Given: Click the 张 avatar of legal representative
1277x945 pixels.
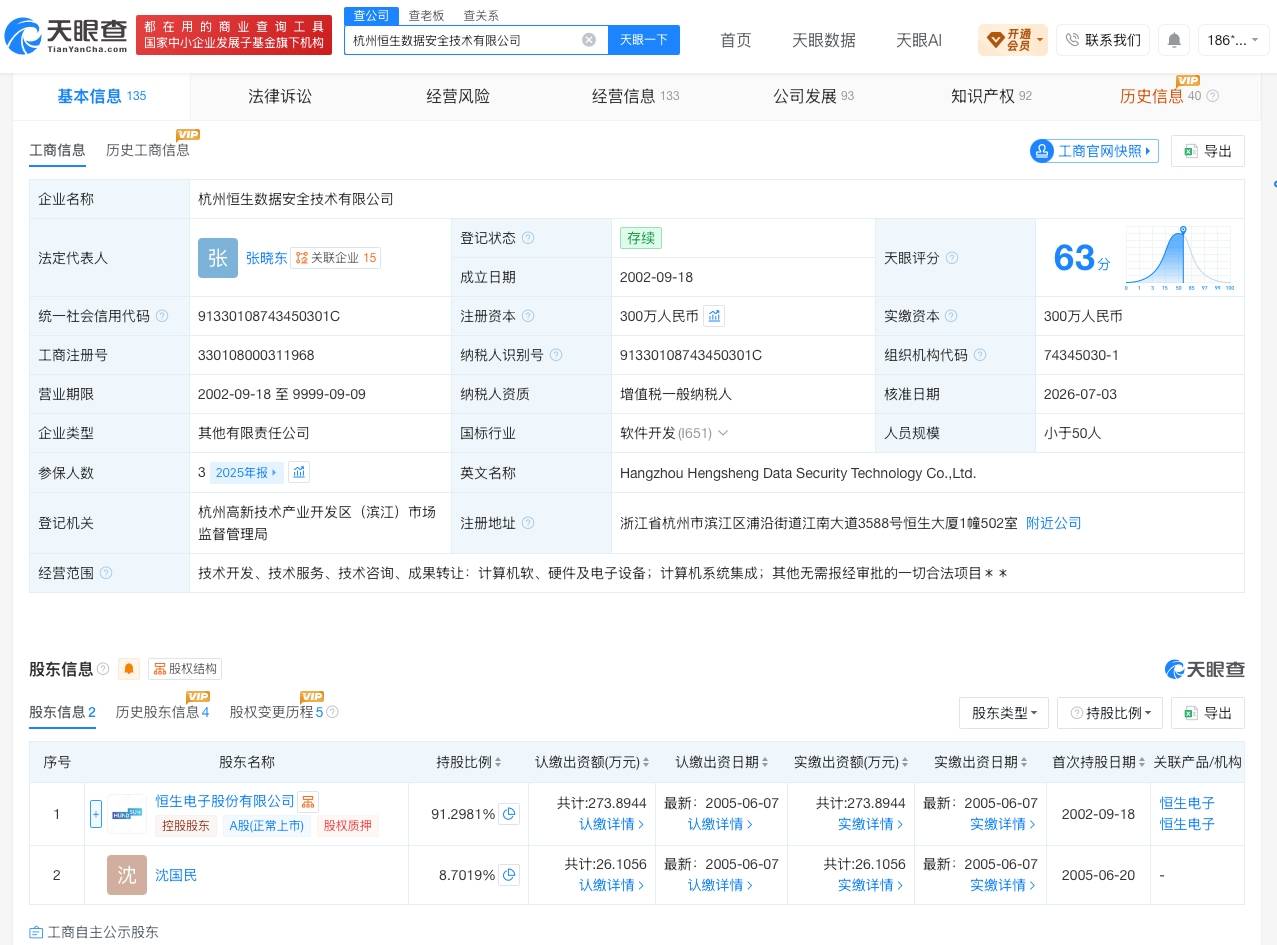Looking at the screenshot, I should click(218, 258).
